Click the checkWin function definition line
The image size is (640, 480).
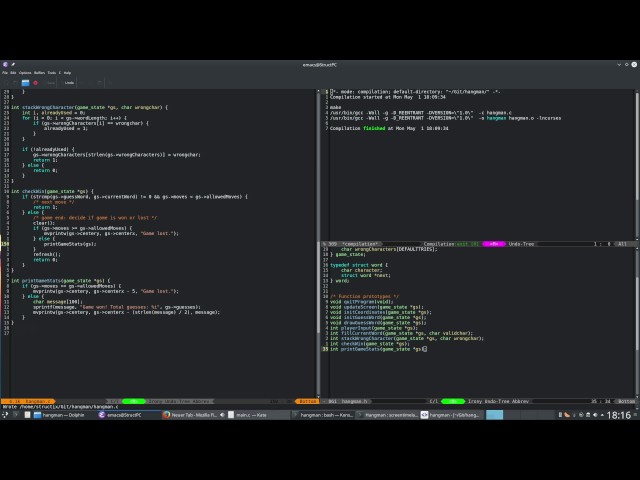[x=52, y=191]
